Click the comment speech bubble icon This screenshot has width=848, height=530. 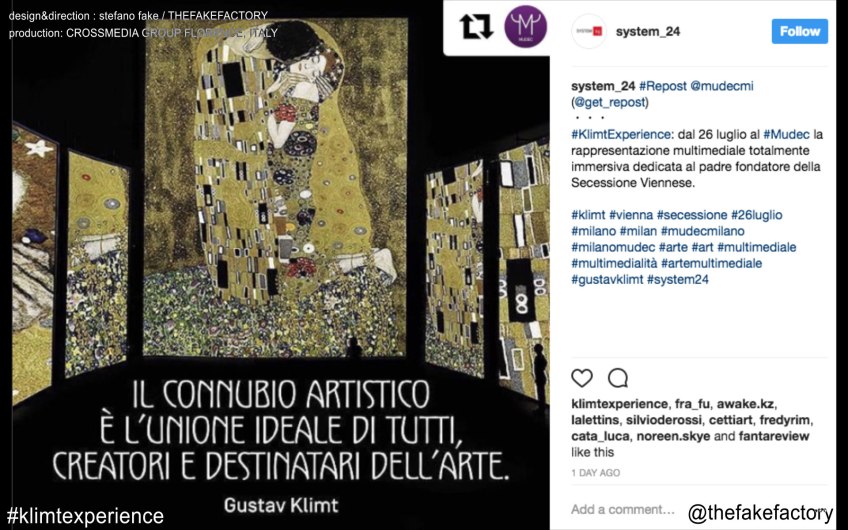click(617, 377)
